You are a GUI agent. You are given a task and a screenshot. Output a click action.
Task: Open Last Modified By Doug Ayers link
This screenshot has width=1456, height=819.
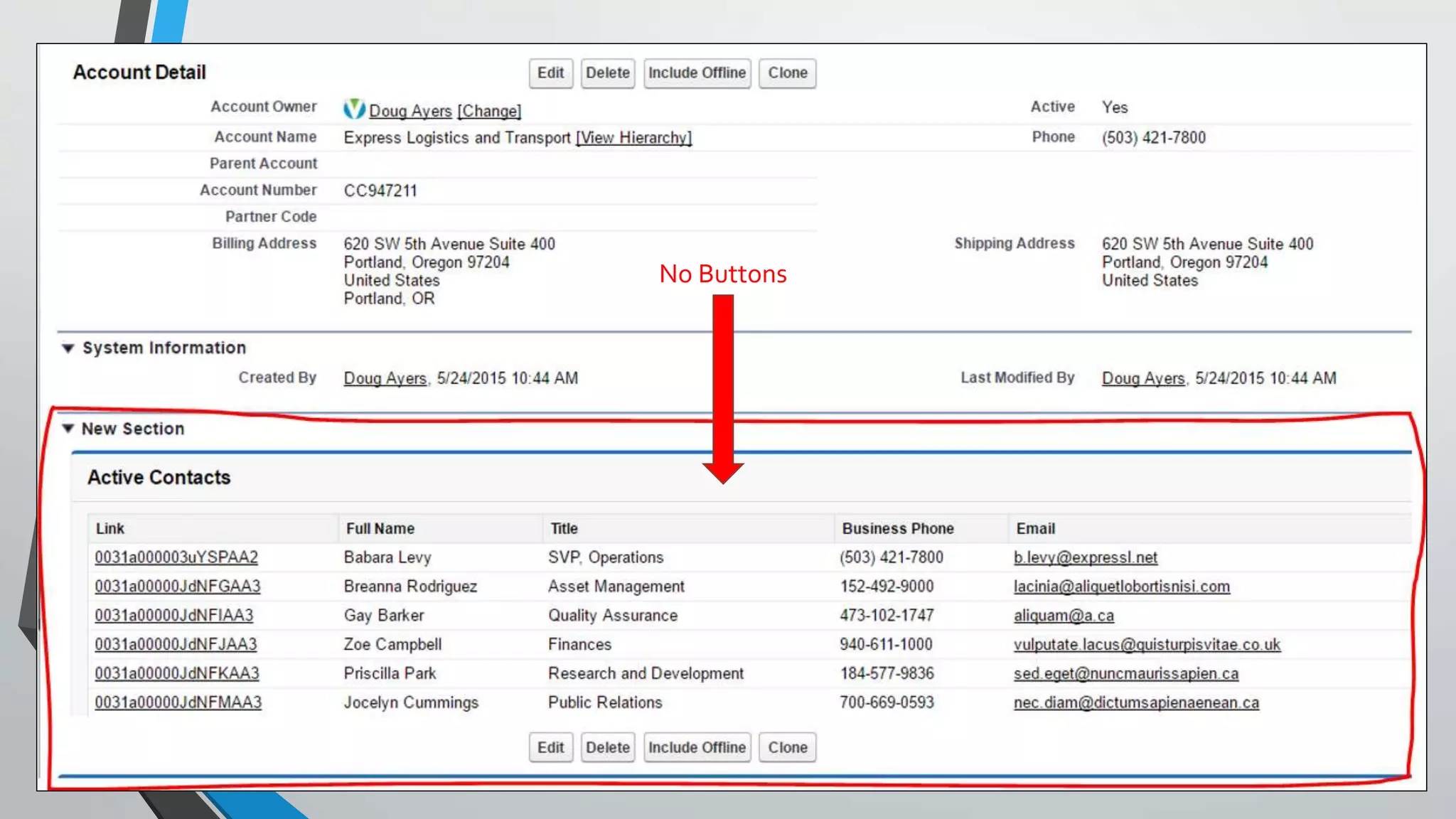[x=1143, y=379]
